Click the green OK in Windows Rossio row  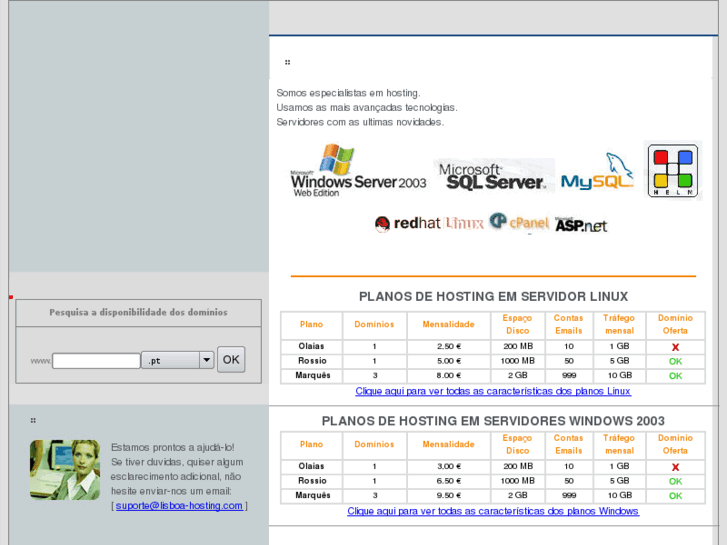tap(675, 481)
